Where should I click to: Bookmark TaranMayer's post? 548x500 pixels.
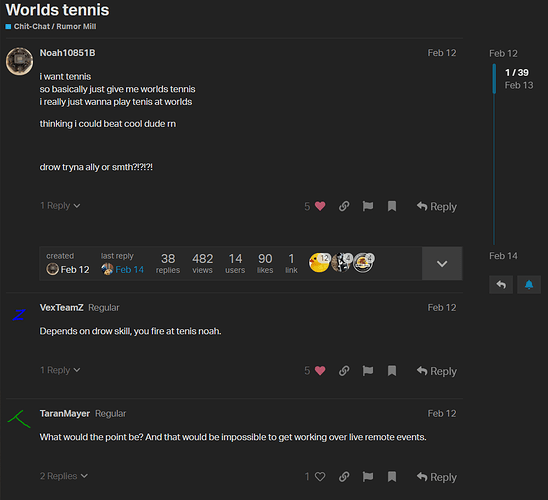point(392,477)
